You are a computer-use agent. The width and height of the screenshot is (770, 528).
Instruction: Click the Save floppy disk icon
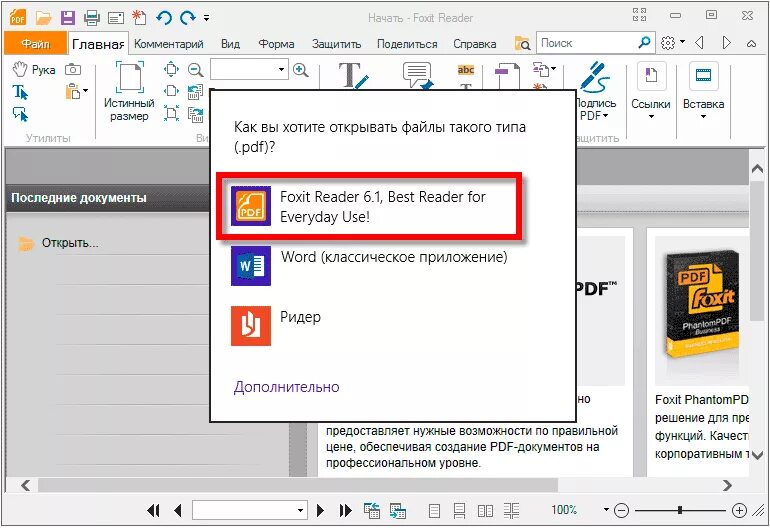(x=67, y=18)
